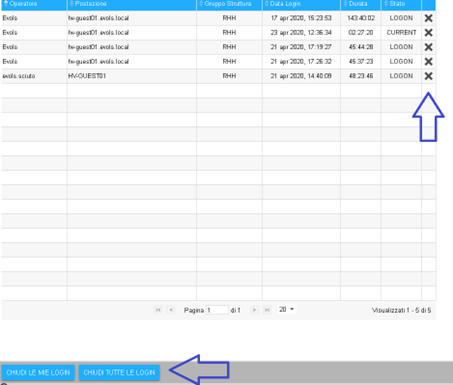Remove login from 21 apr 2020, 17:26:32
The height and width of the screenshot is (385, 453).
(428, 62)
